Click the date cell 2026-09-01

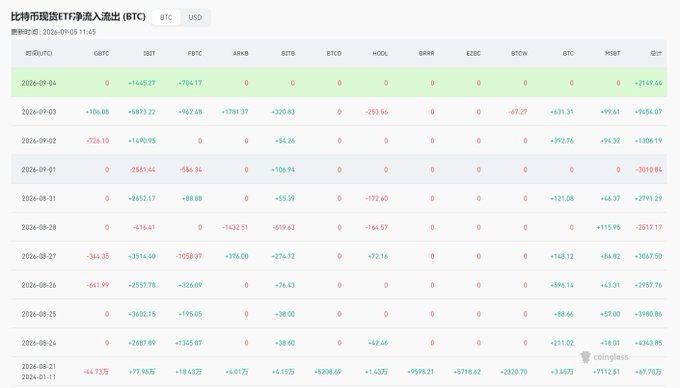click(39, 170)
